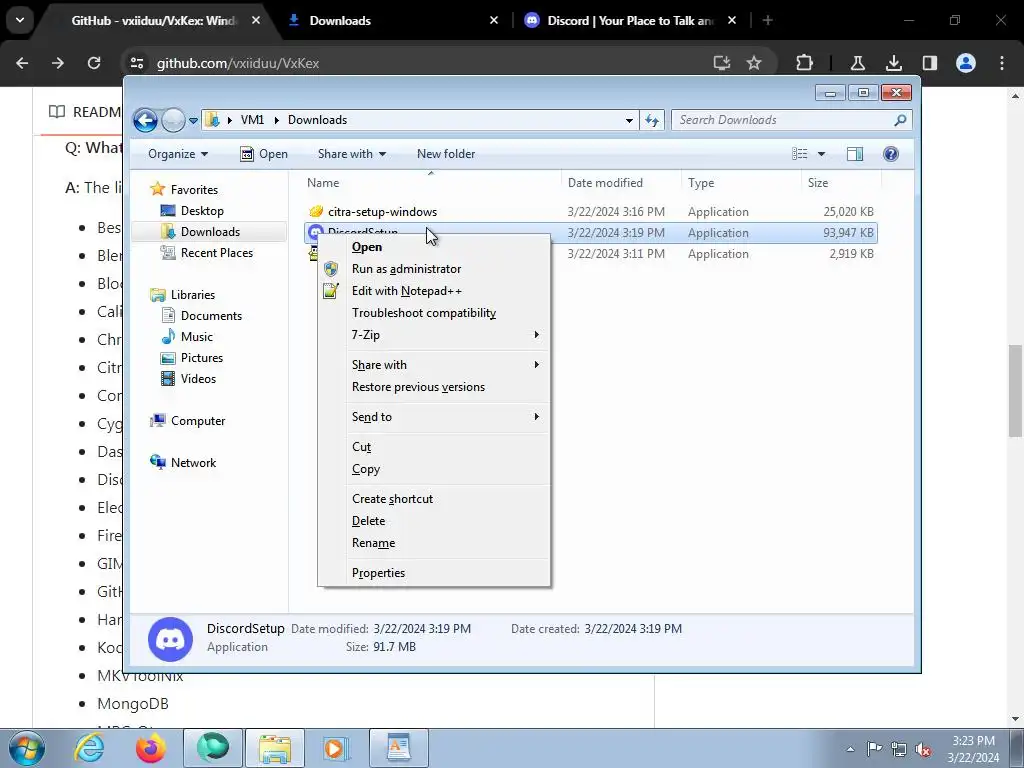This screenshot has width=1024, height=768.
Task: Open Videos library
Action: coord(198,379)
